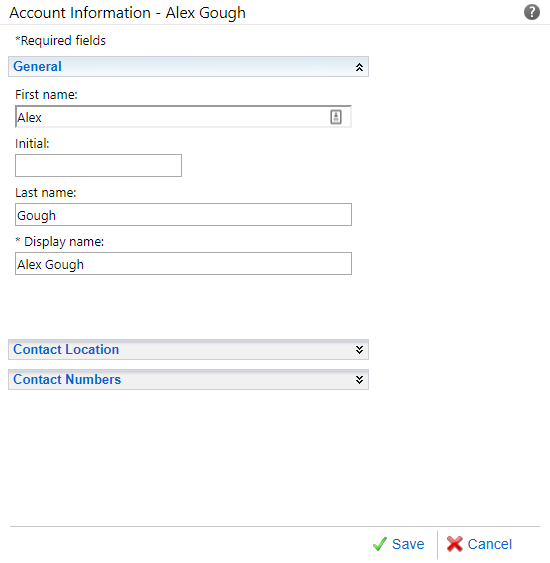The image size is (550, 563).
Task: Click the green checkmark Save icon
Action: click(x=380, y=544)
